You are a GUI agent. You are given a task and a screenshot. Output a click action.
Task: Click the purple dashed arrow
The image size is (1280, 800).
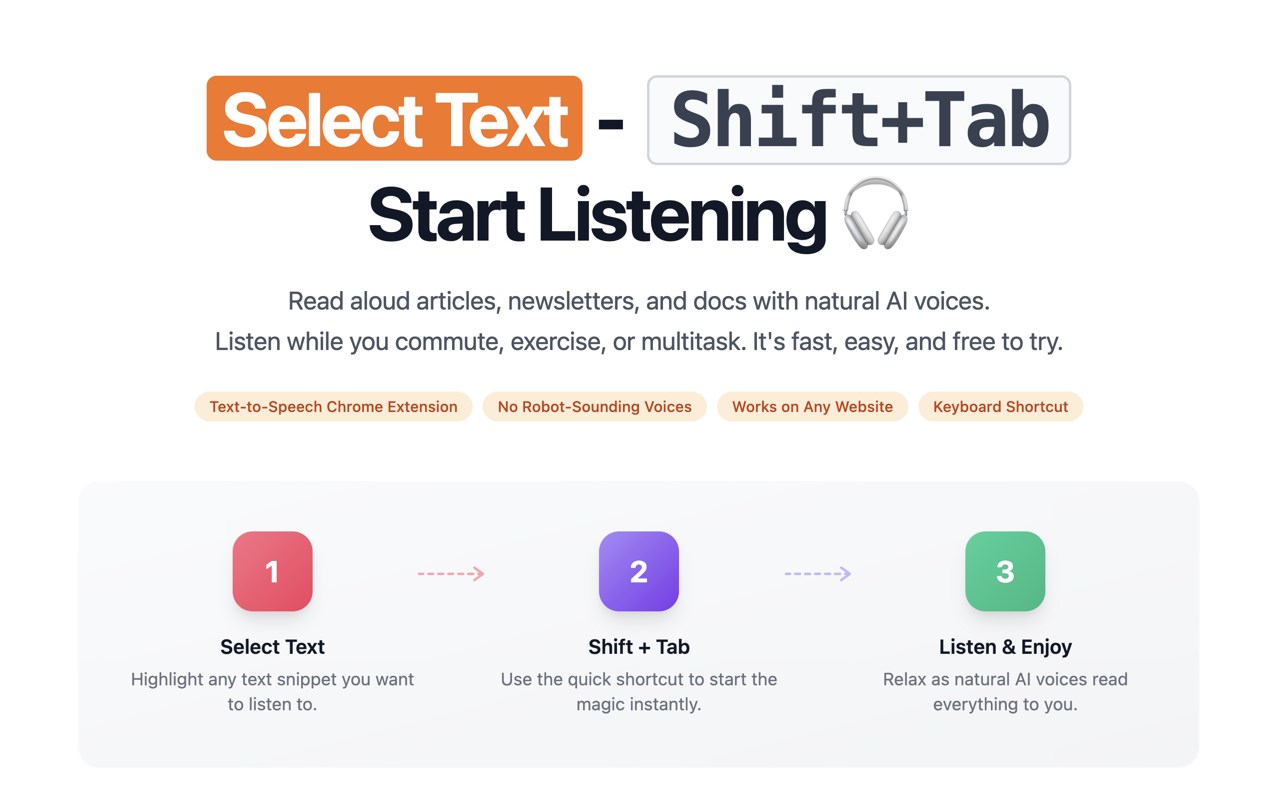point(818,574)
